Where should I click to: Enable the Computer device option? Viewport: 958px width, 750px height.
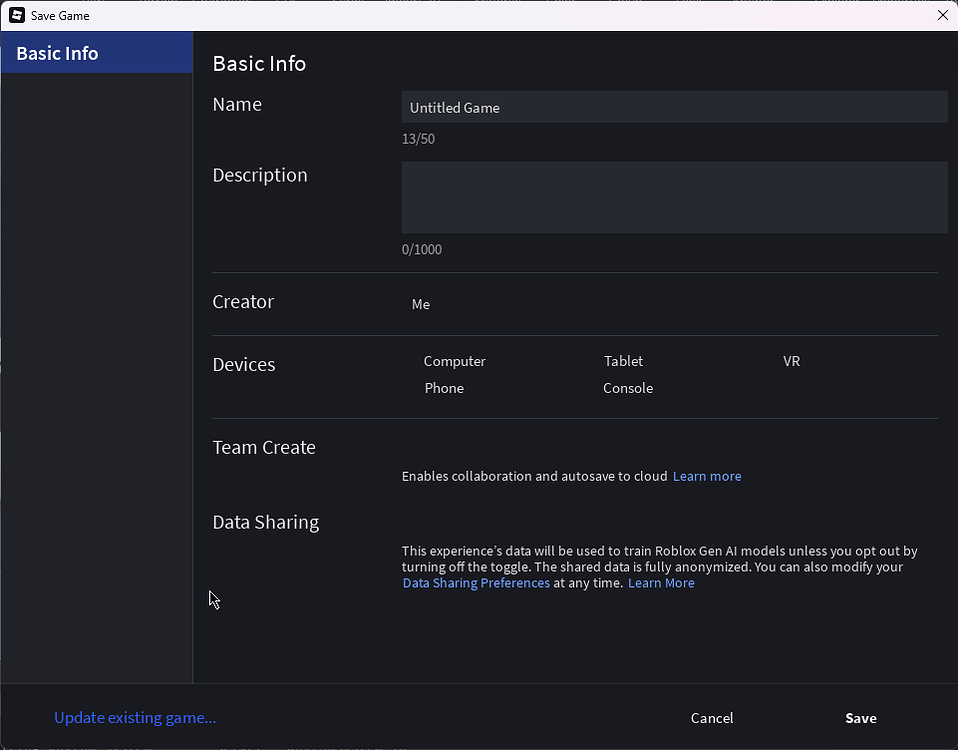[454, 361]
